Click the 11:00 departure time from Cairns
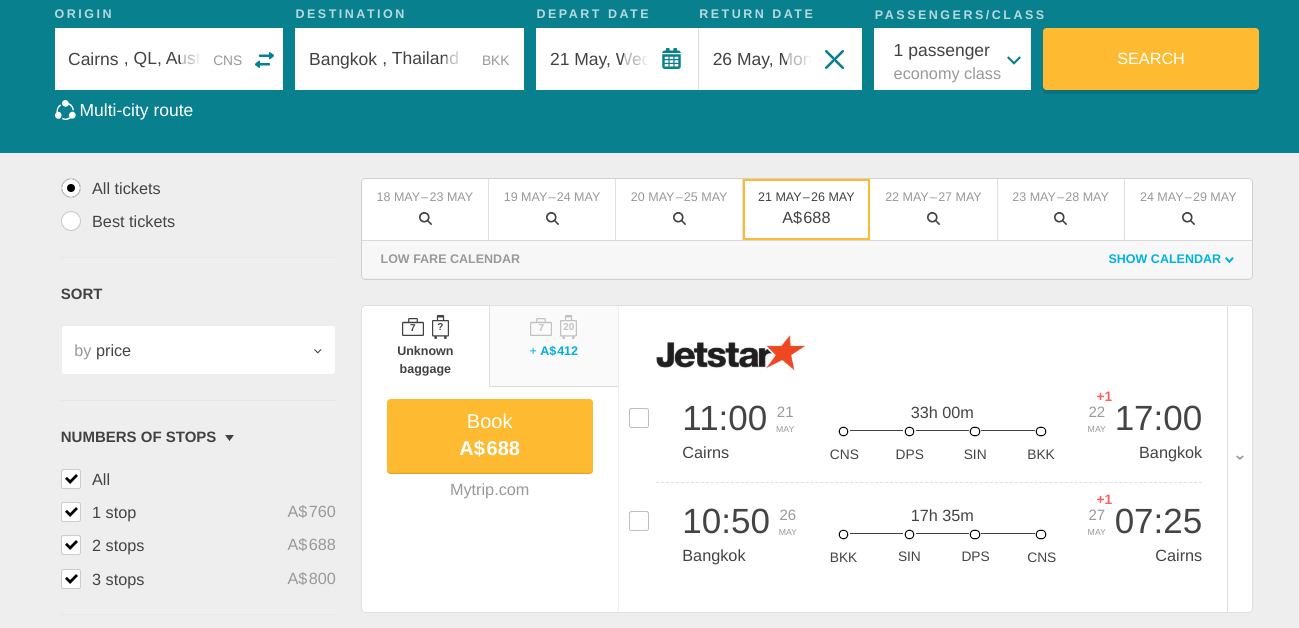This screenshot has width=1299, height=628. click(724, 418)
